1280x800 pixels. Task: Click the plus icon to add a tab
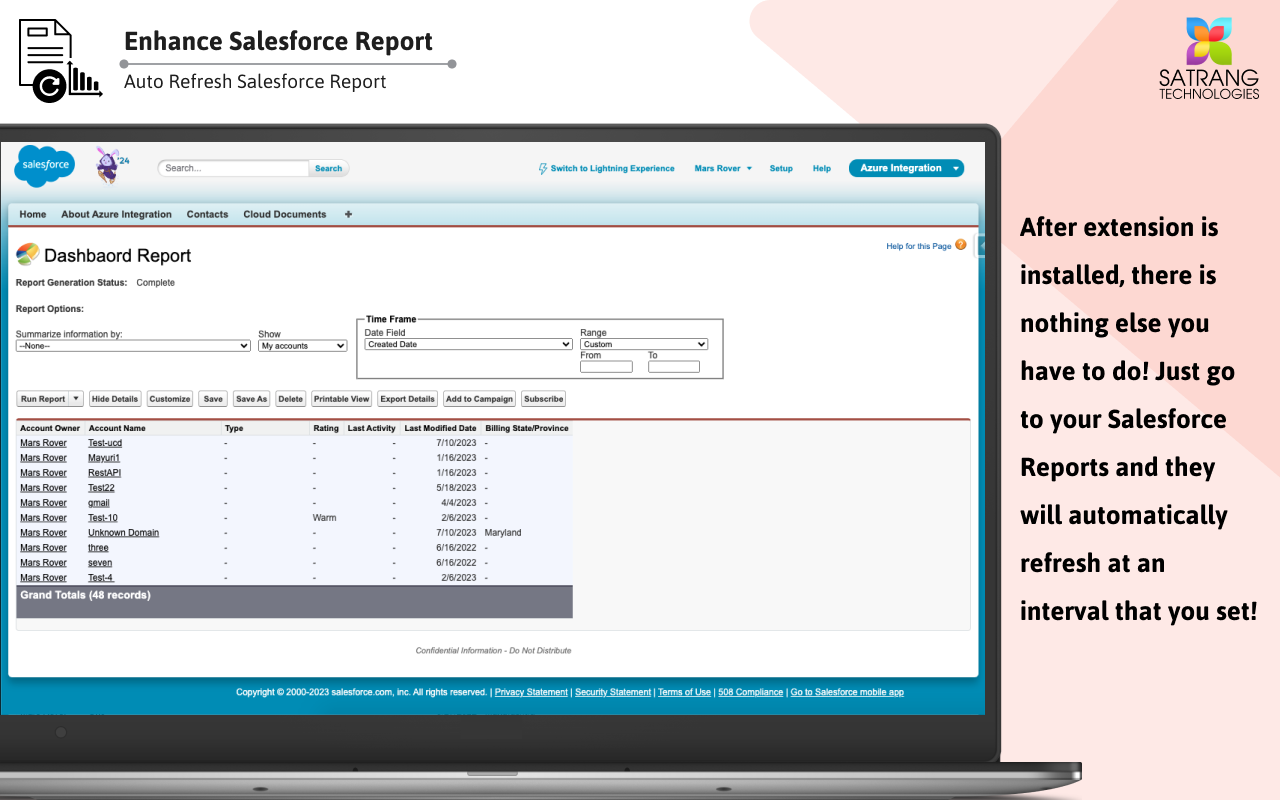(x=348, y=214)
